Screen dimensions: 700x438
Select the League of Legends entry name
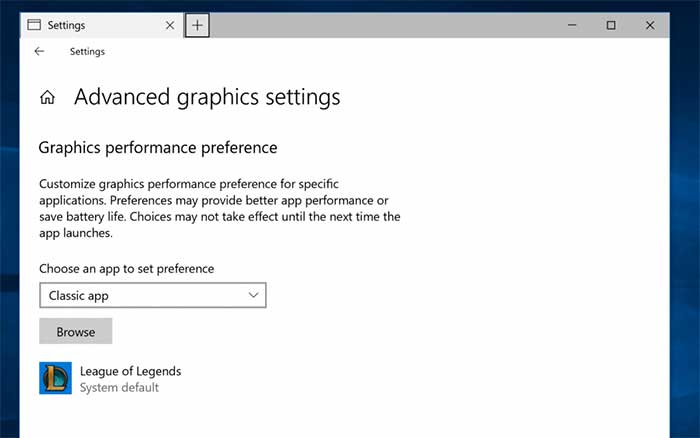click(x=130, y=371)
